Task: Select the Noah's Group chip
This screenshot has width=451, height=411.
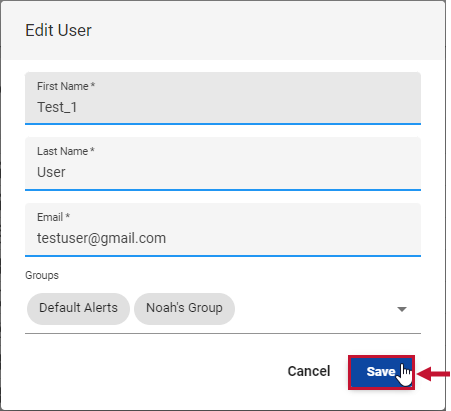Action: coord(184,309)
